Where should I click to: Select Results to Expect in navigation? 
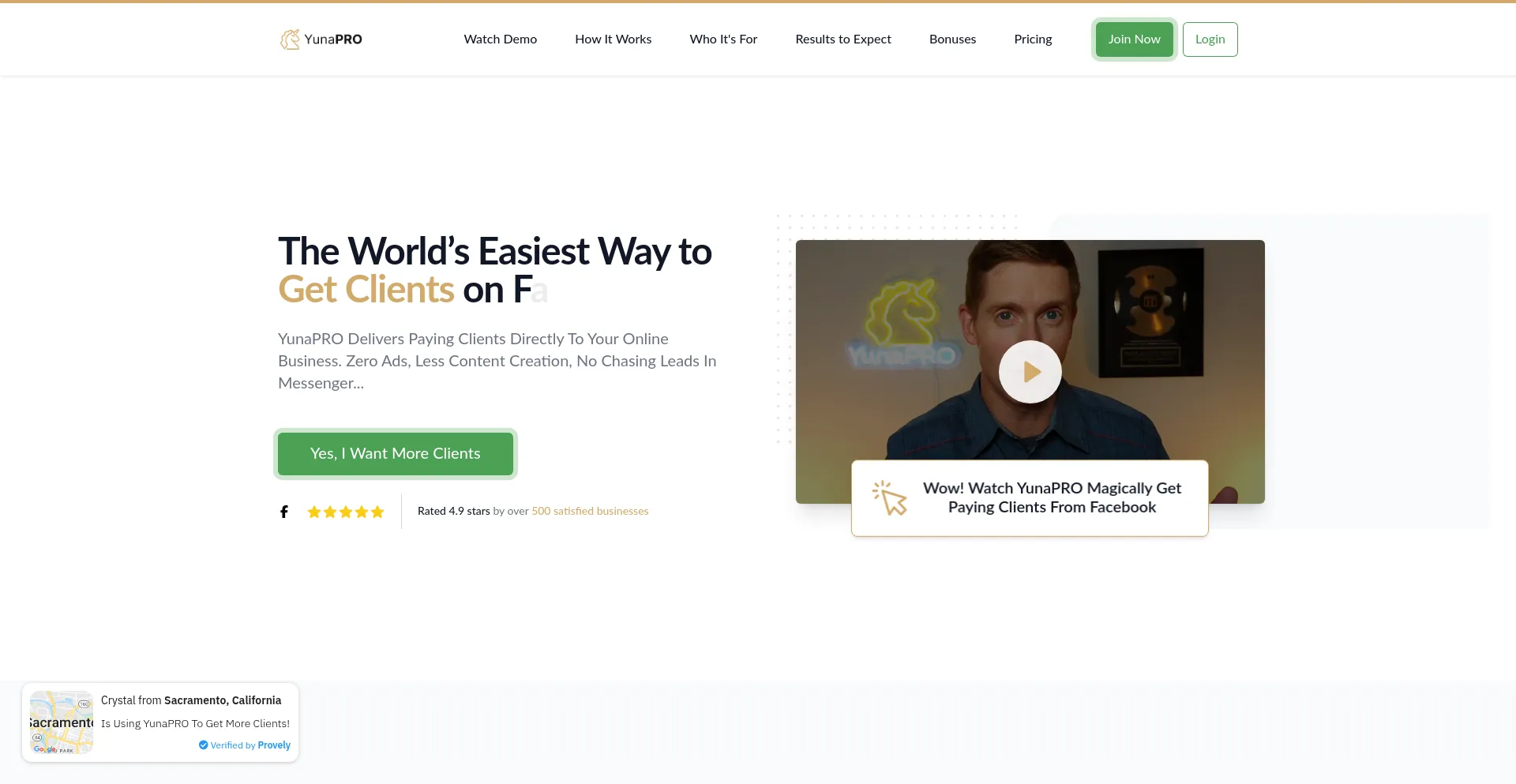coord(842,39)
